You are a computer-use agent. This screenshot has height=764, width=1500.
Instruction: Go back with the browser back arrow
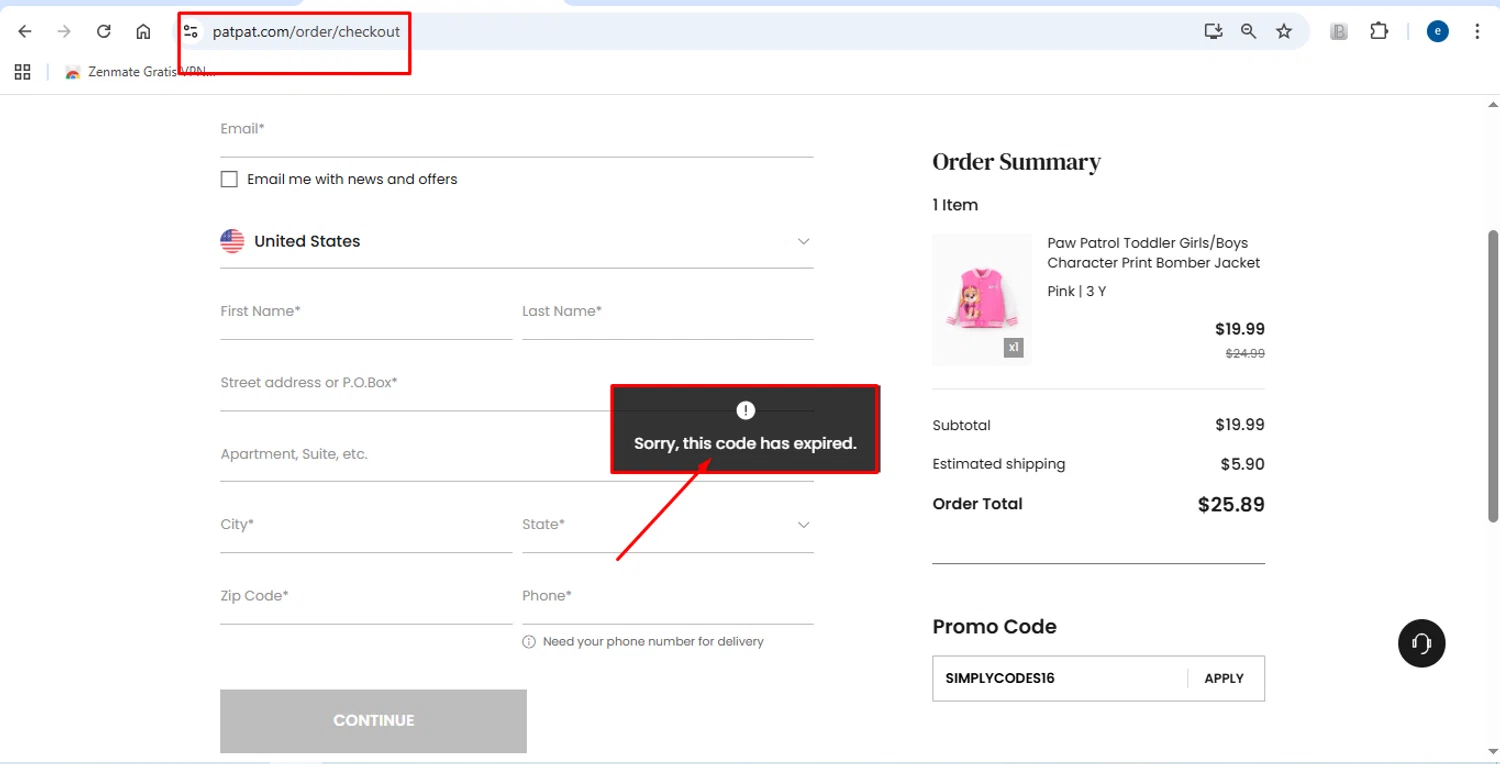(x=25, y=32)
